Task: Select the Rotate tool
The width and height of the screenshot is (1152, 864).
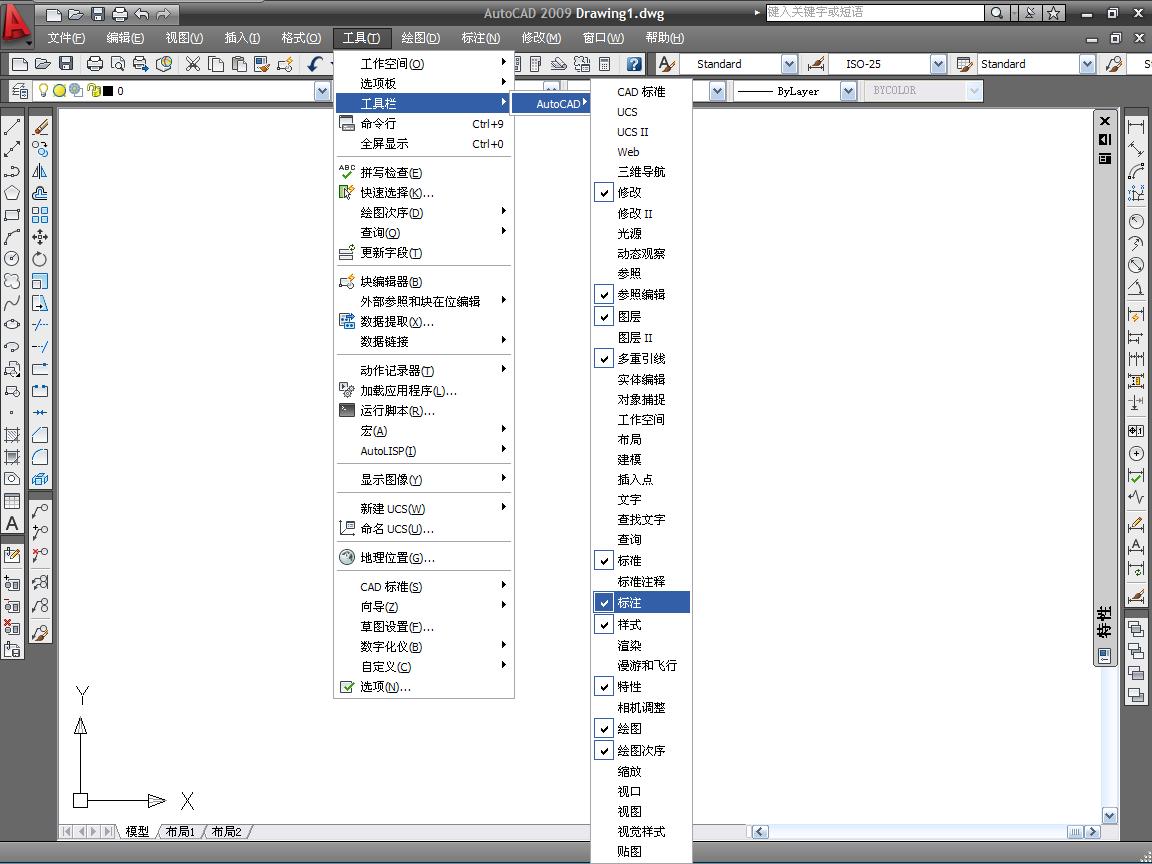Action: pos(40,259)
